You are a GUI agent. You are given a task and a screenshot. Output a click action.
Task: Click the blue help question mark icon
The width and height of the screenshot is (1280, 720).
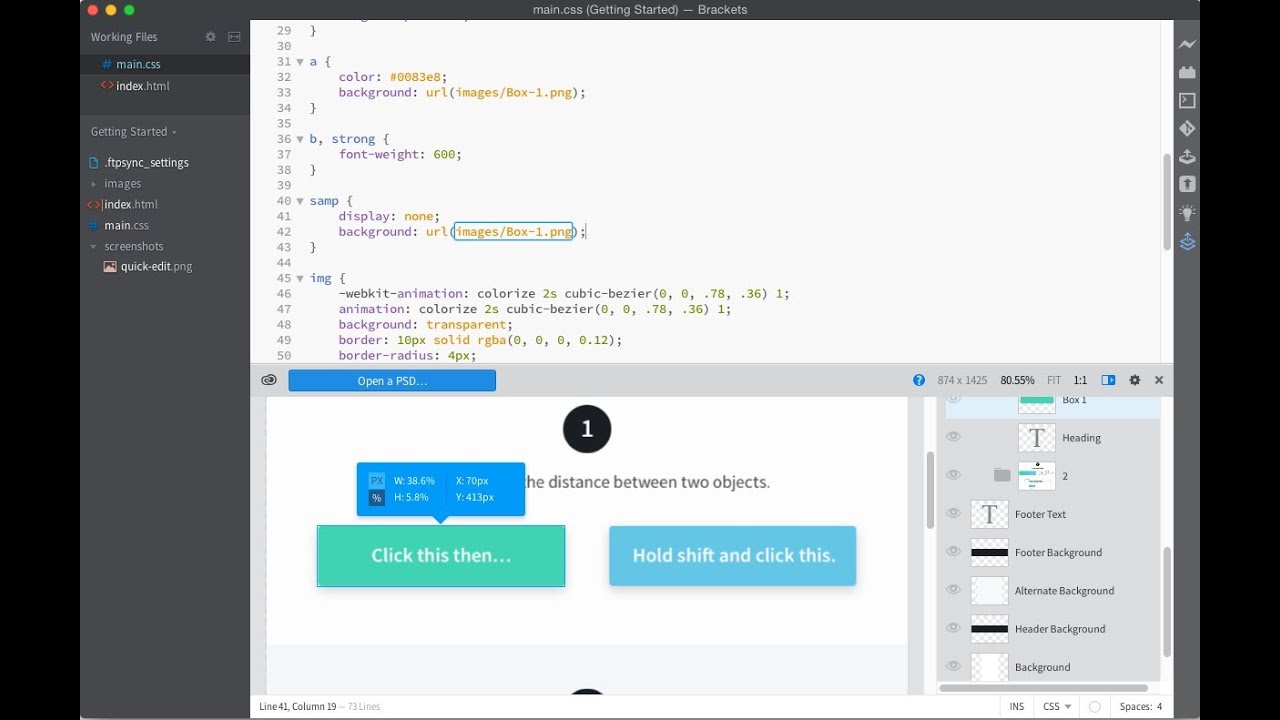coord(919,381)
